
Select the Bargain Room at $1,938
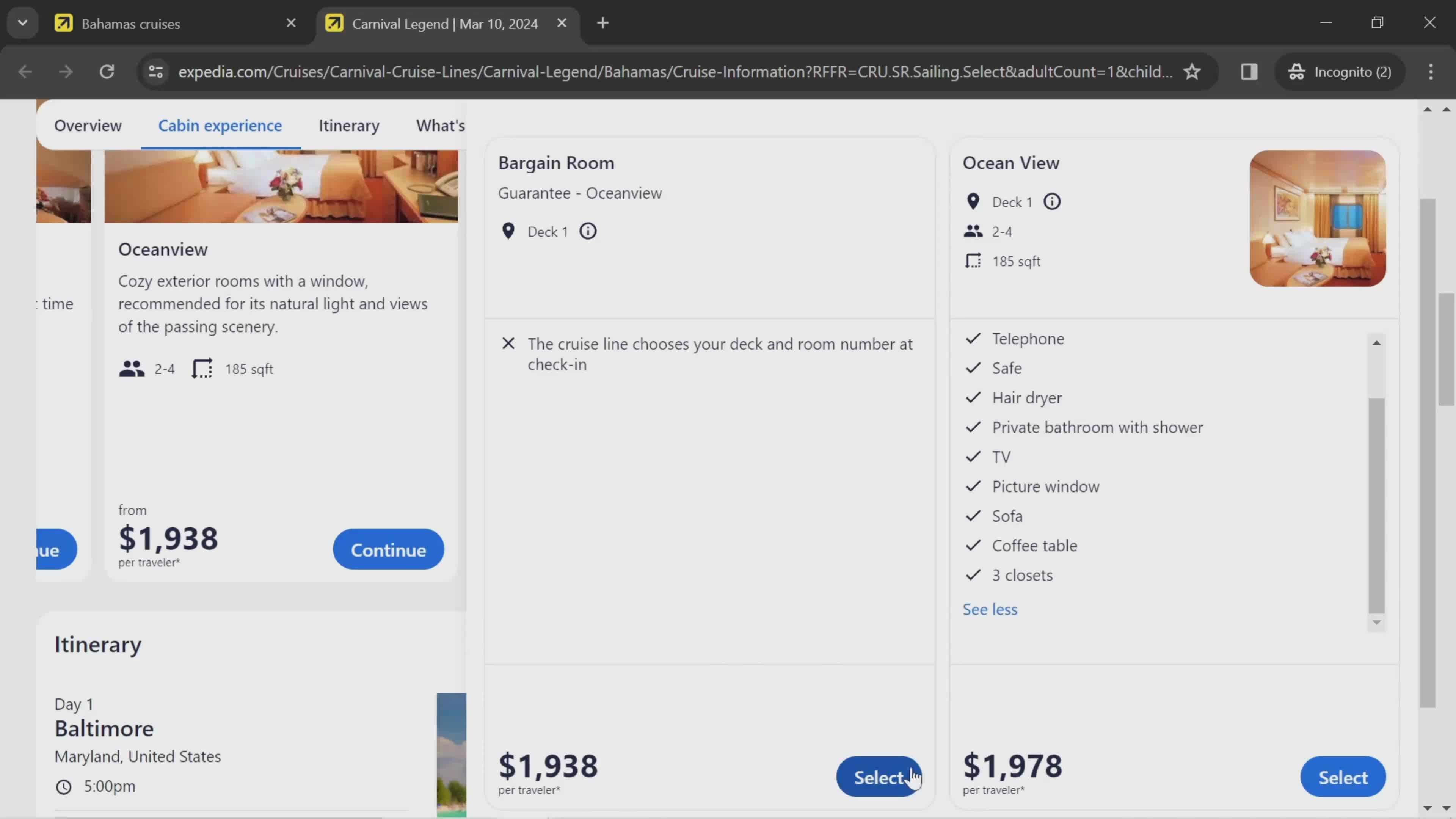(x=879, y=776)
